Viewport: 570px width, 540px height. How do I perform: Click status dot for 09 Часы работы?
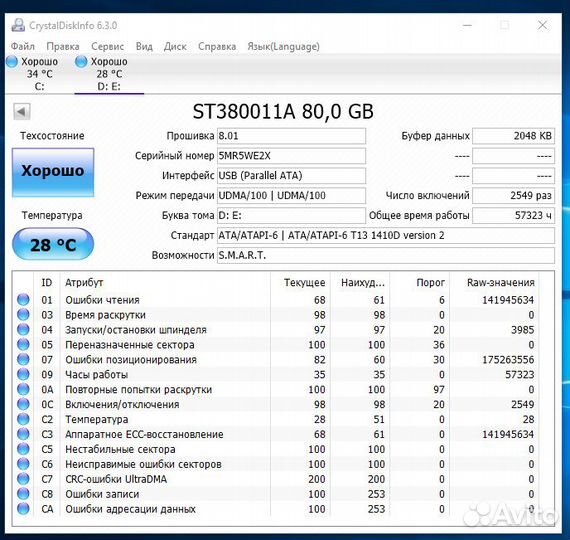pyautogui.click(x=23, y=374)
